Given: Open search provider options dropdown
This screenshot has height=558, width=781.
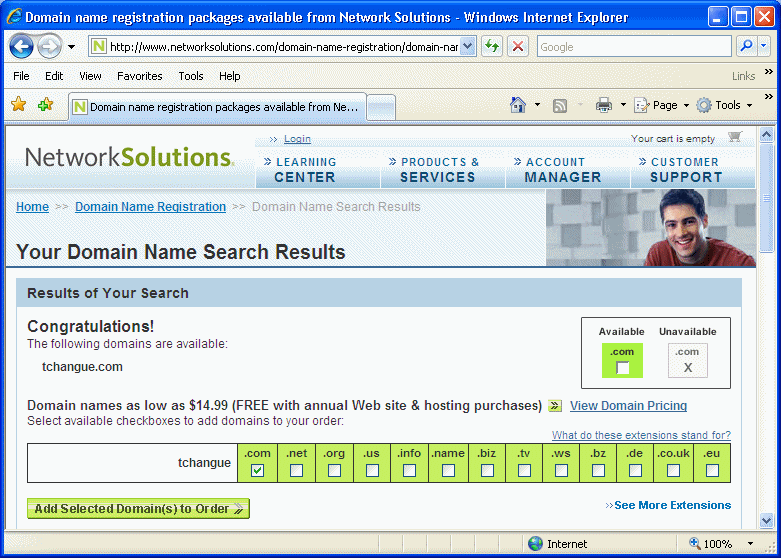Looking at the screenshot, I should point(764,46).
